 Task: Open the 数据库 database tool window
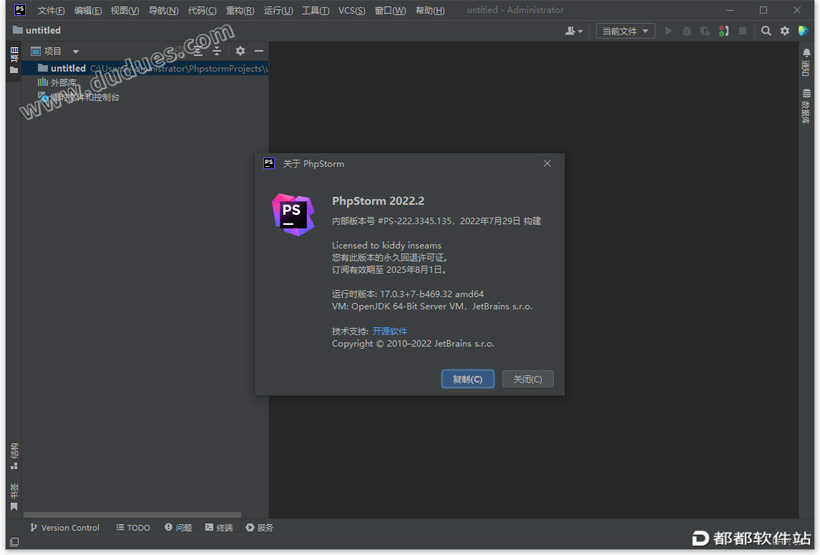(806, 106)
